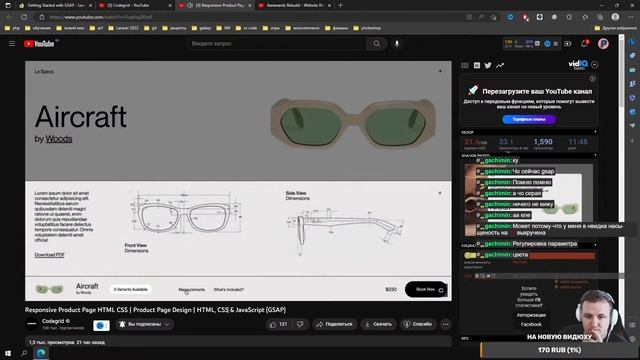Click the vidIQ video thumbnail preview
Viewport: 640px width, 360px height.
(528, 200)
